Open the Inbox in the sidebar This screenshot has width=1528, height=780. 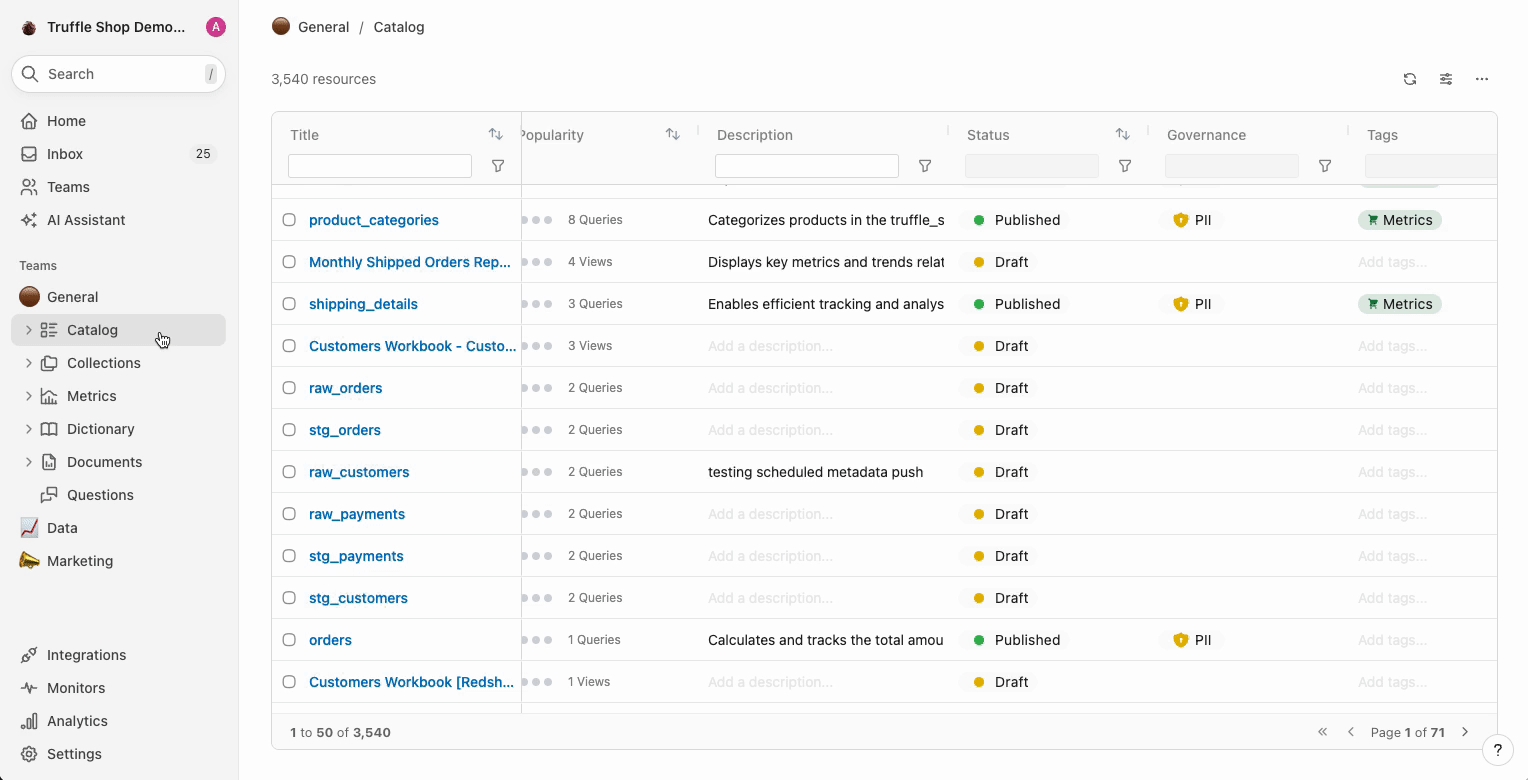[65, 154]
